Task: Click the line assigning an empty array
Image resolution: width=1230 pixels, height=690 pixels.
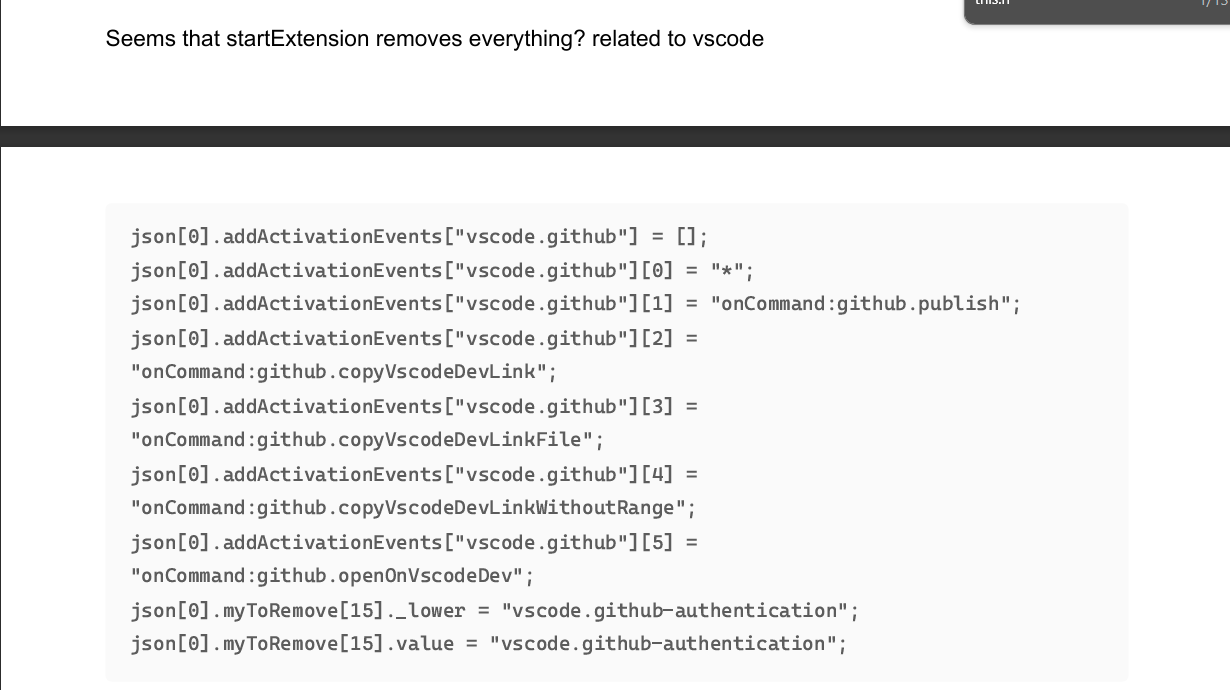Action: (419, 237)
